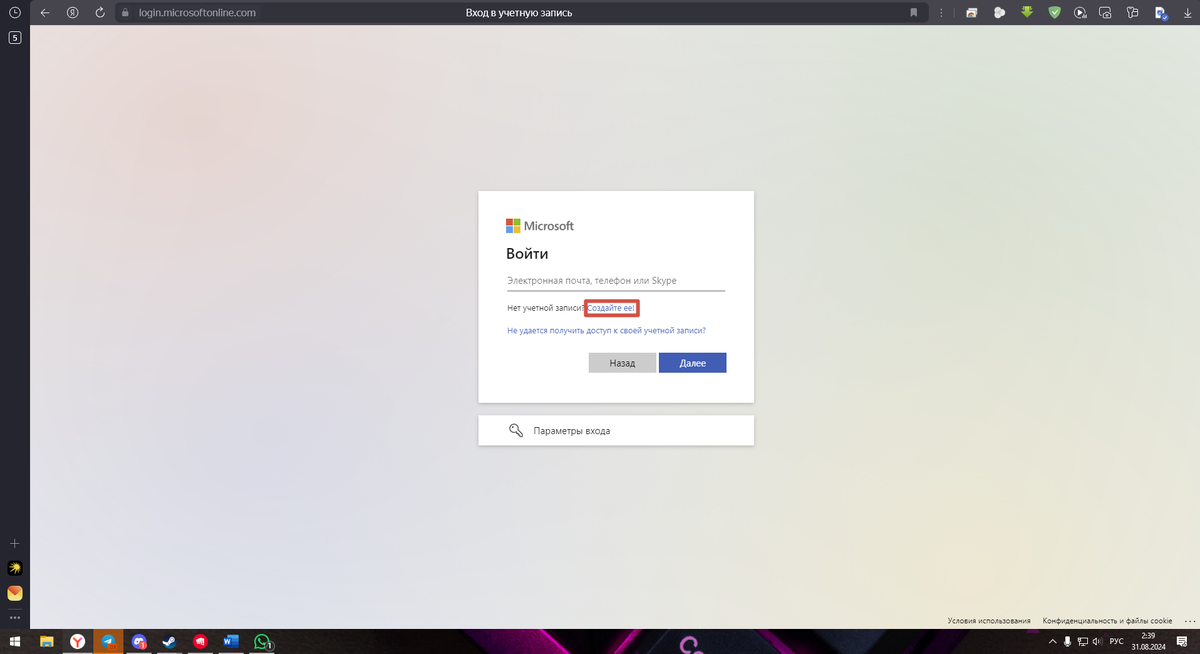
Task: Open Условия использования footer link
Action: 989,621
